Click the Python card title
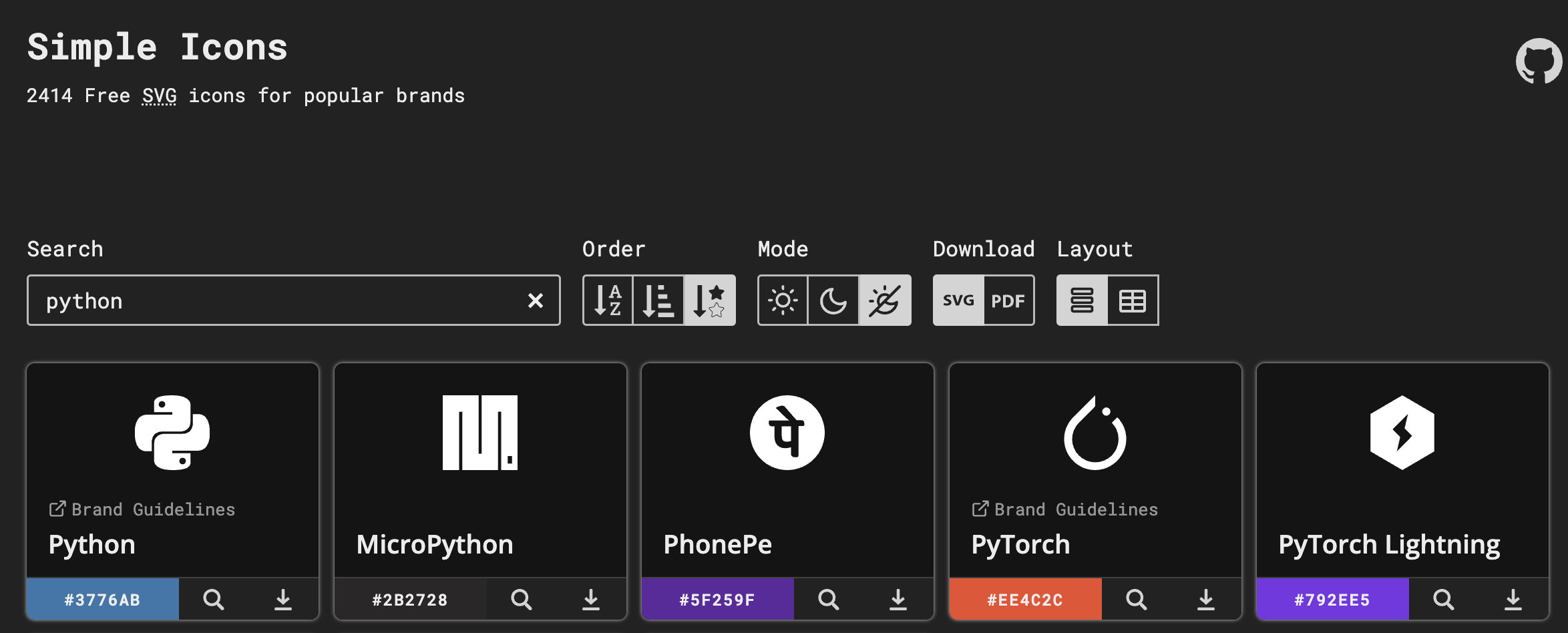The height and width of the screenshot is (633, 1568). (x=92, y=545)
